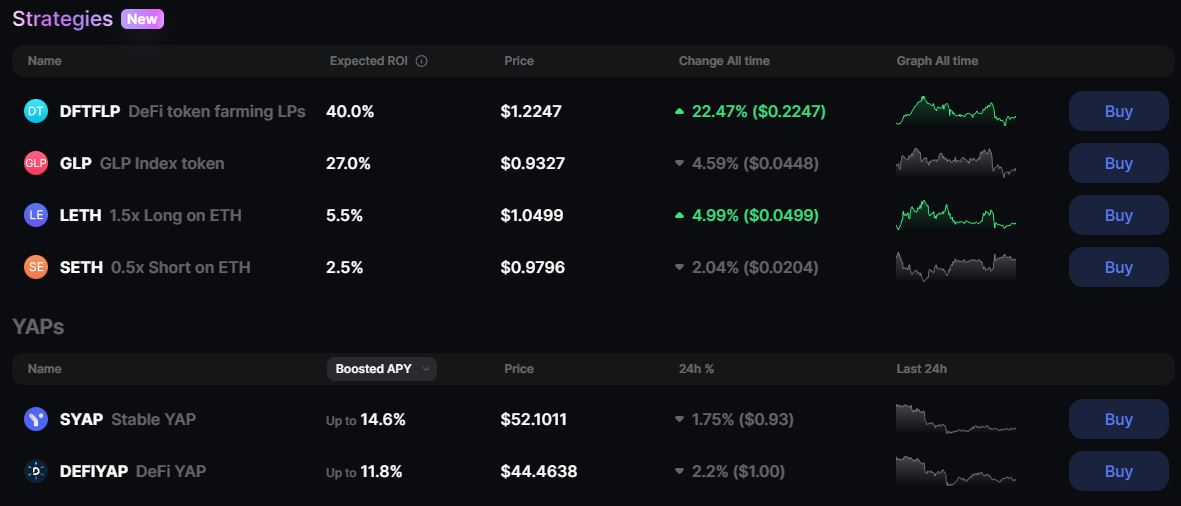The width and height of the screenshot is (1181, 506).
Task: Select the Price column header in Strategies
Action: (x=518, y=61)
